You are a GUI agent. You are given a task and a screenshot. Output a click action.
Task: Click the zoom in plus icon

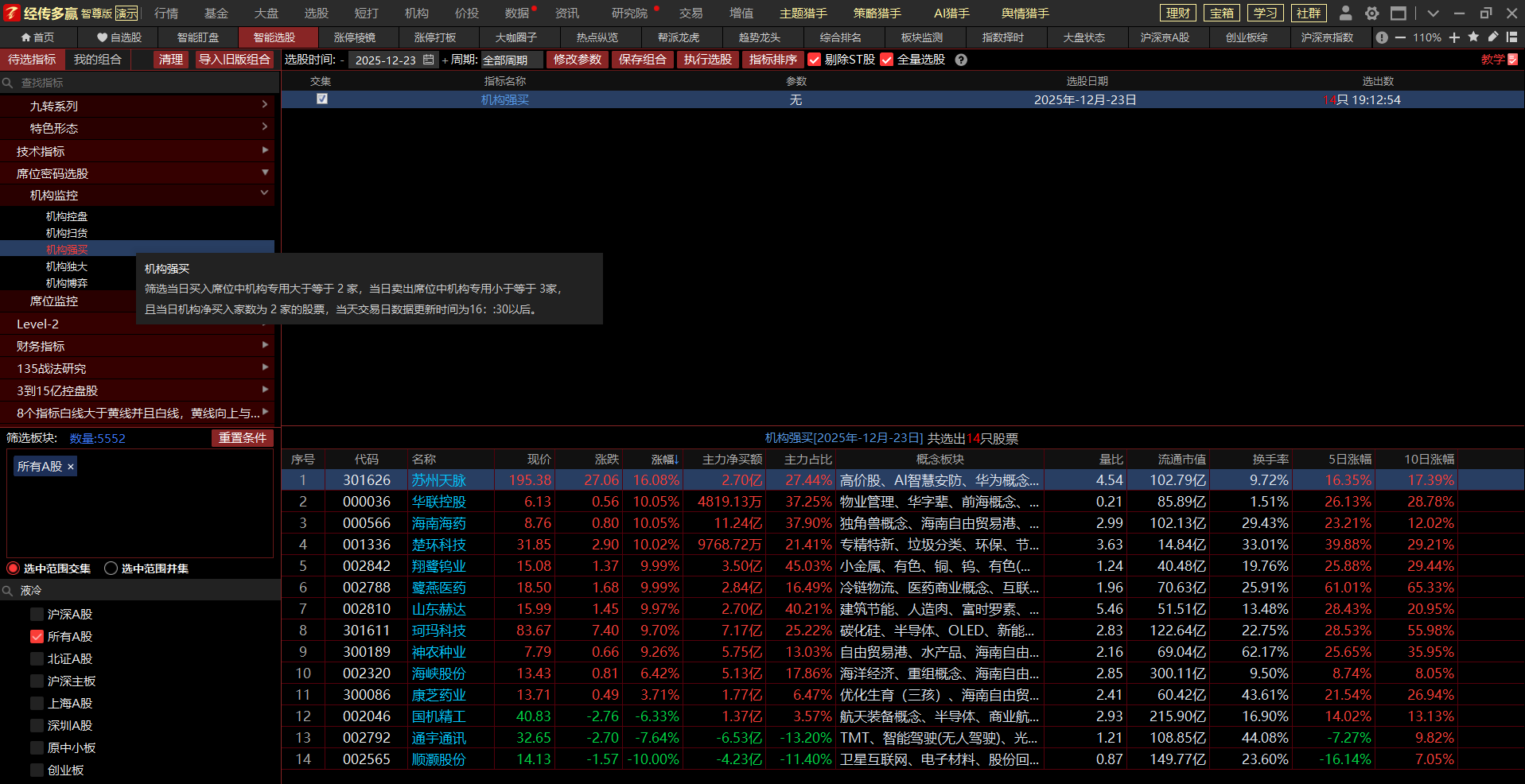pyautogui.click(x=1454, y=37)
